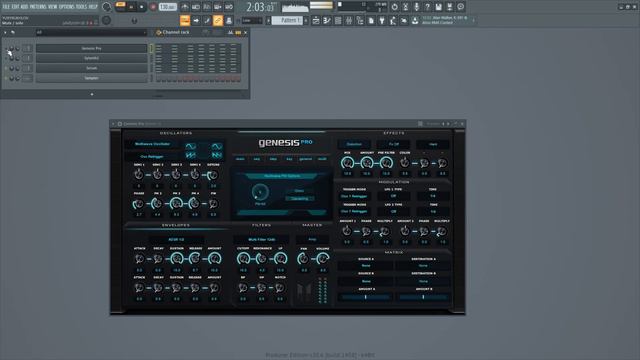Open the snap Line dropdown
Viewport: 640px width, 360px height.
point(252,20)
